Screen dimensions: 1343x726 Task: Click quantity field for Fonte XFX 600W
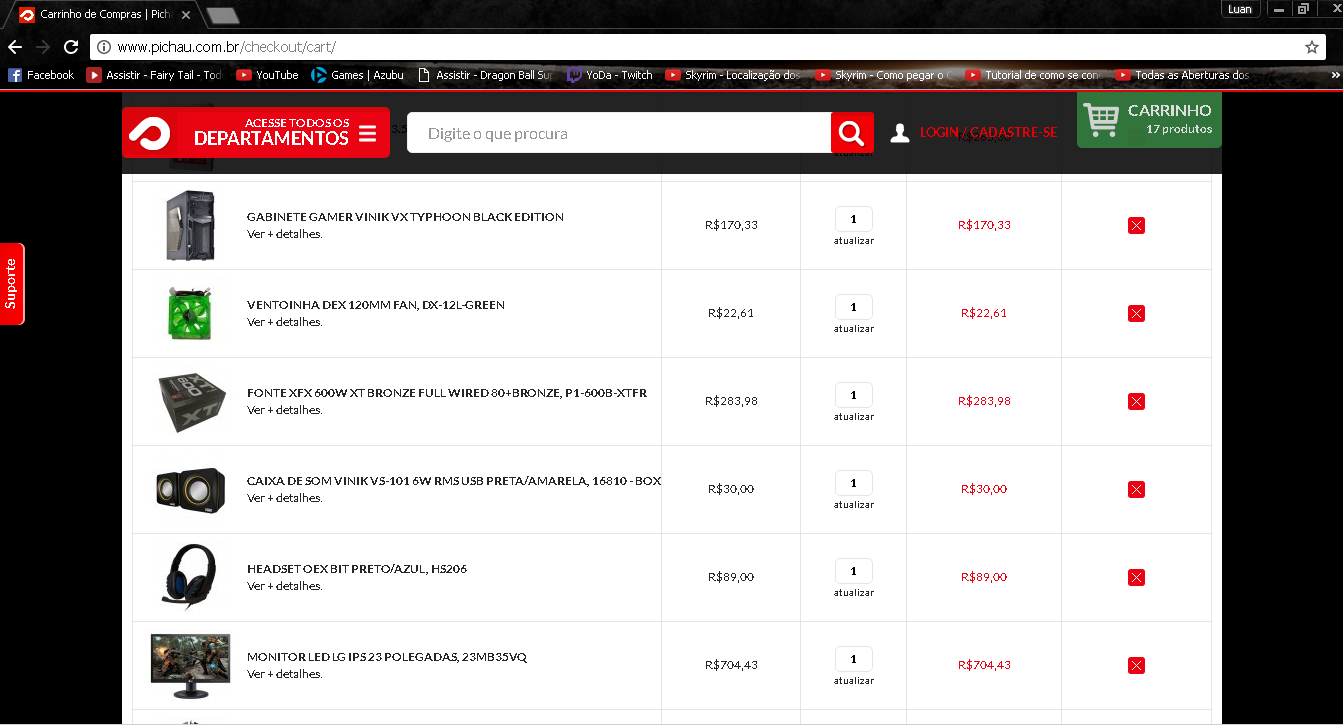pos(854,395)
